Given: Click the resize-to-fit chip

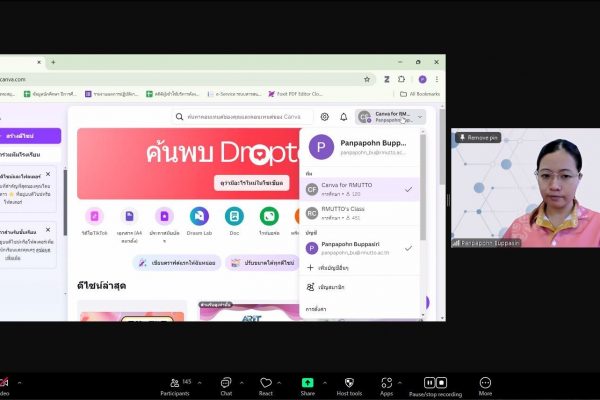Looking at the screenshot, I should [x=263, y=263].
